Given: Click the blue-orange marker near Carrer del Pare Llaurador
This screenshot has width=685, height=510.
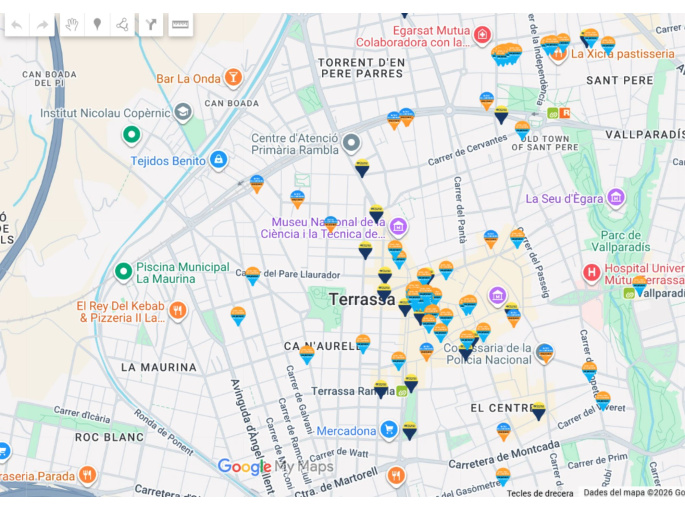Looking at the screenshot, I should click(x=253, y=276).
